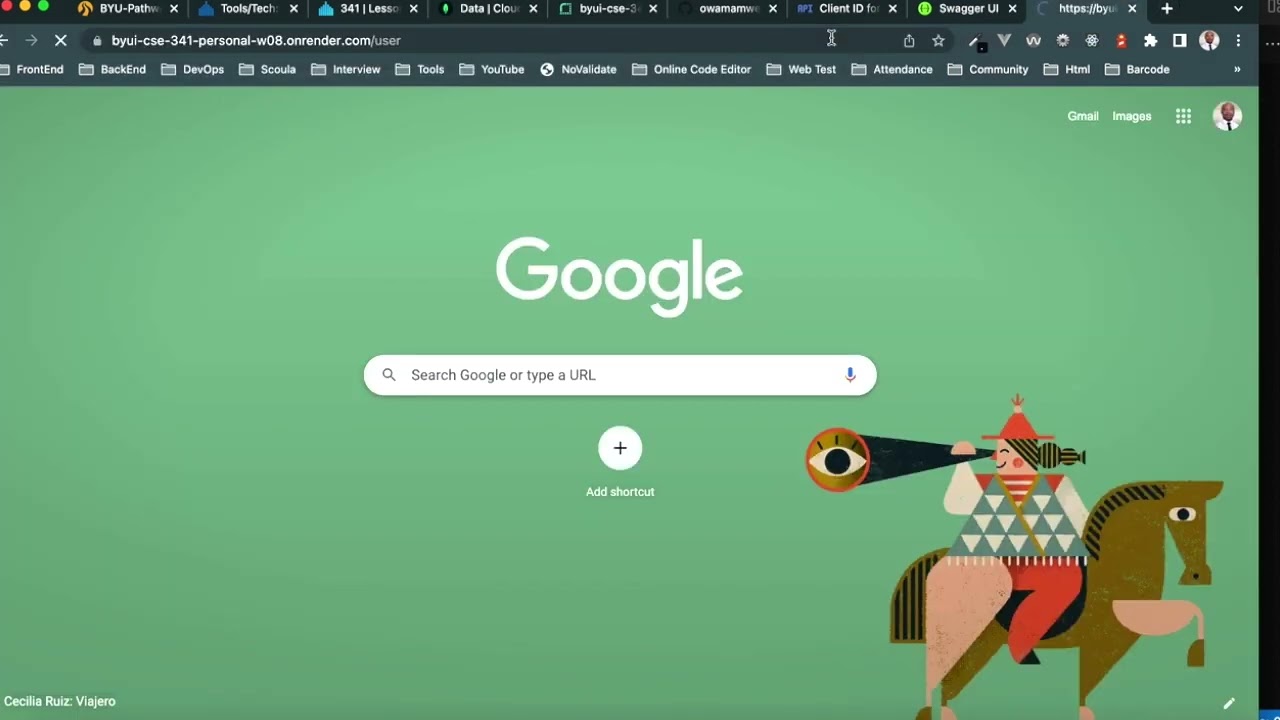Open the Tools bookmarks folder

pos(420,70)
